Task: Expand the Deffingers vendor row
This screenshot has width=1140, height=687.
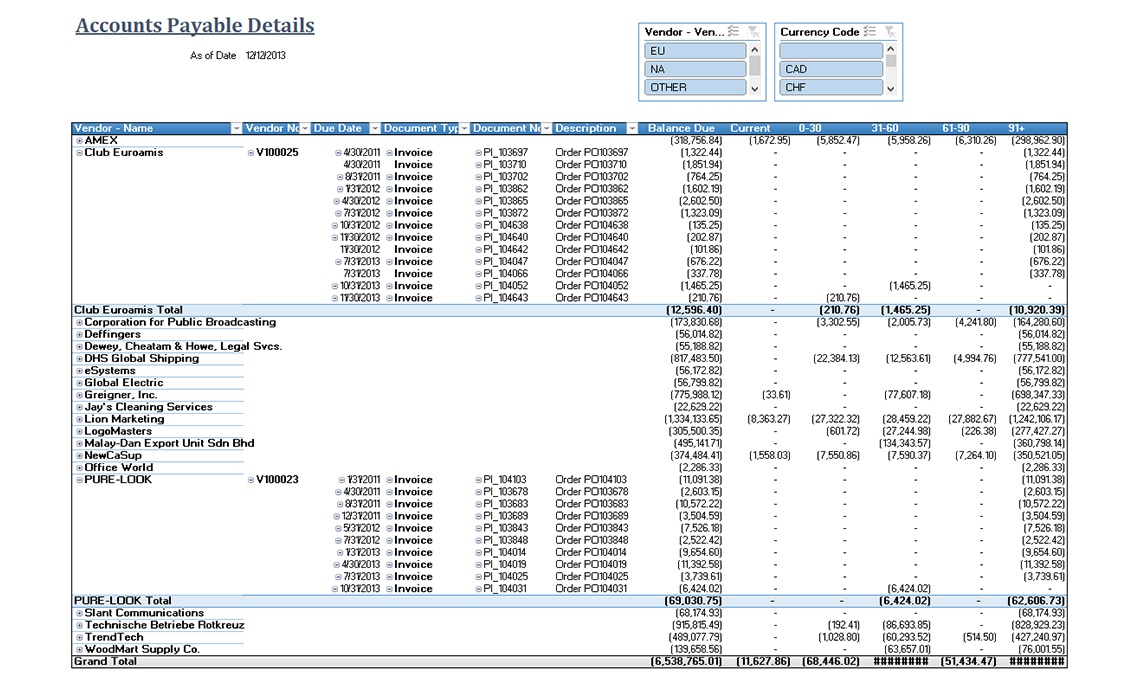Action: click(79, 334)
